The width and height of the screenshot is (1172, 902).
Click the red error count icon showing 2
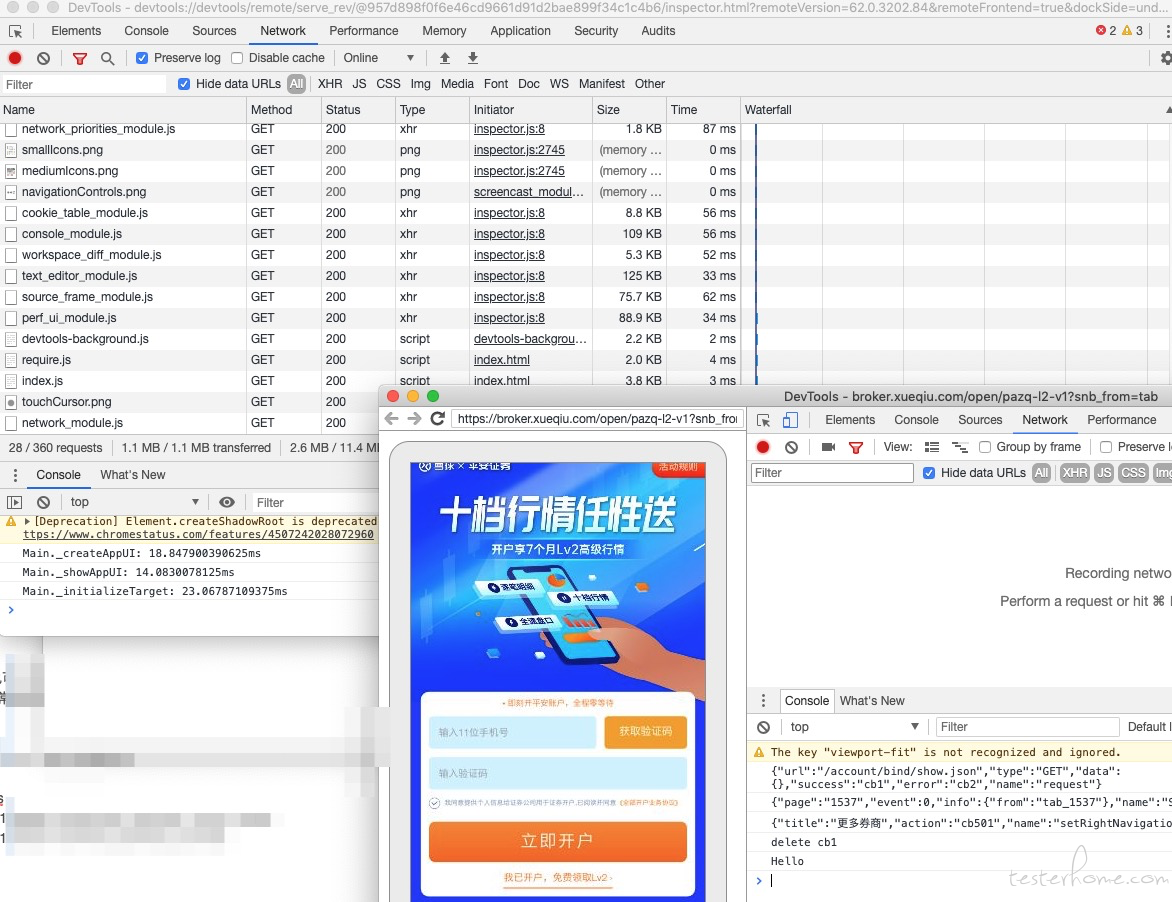1100,31
